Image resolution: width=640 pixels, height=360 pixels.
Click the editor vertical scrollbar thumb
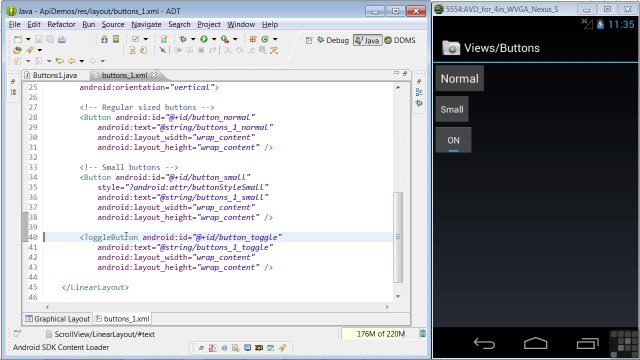coord(398,237)
